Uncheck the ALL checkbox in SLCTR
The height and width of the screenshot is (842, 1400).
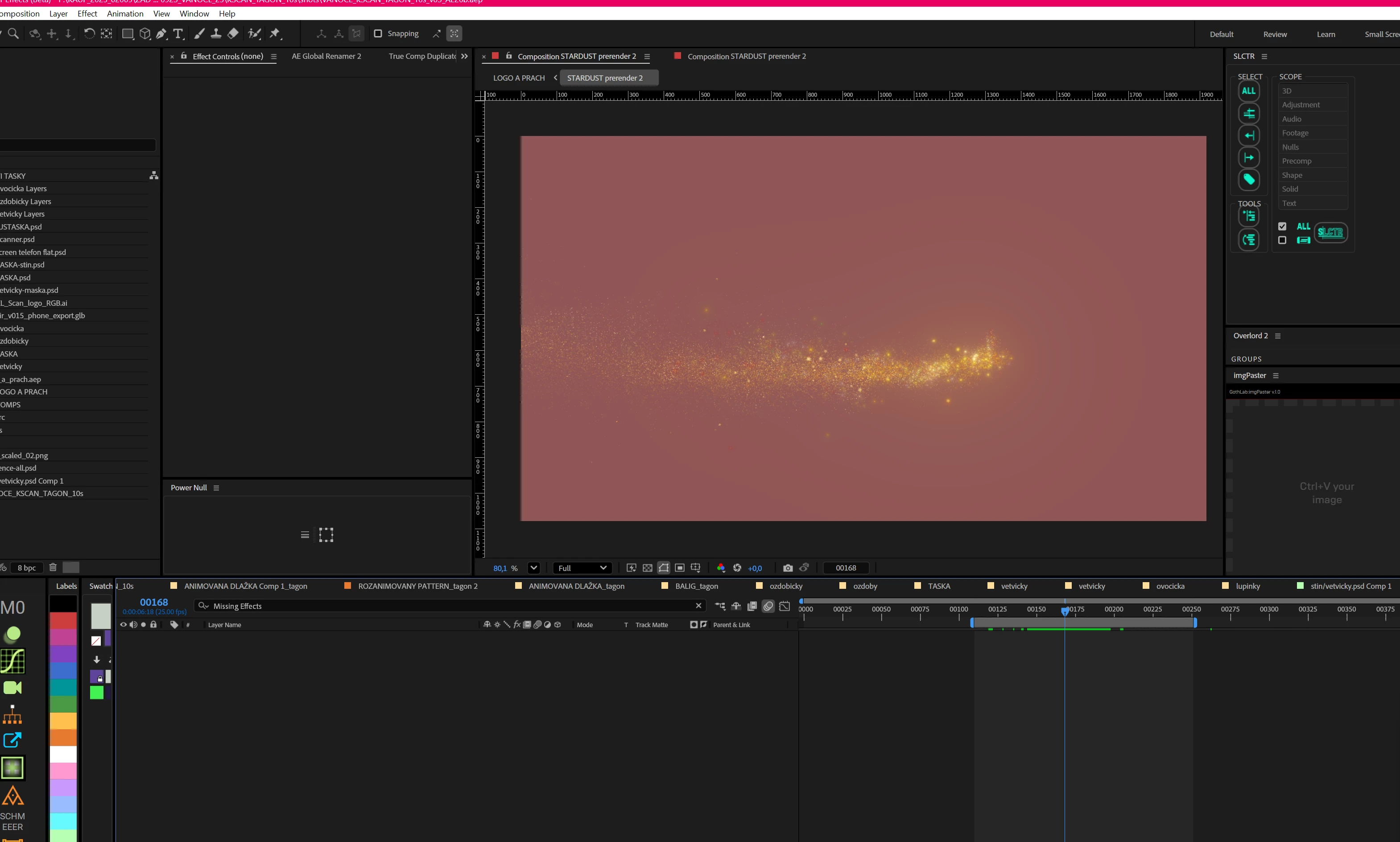click(x=1282, y=226)
